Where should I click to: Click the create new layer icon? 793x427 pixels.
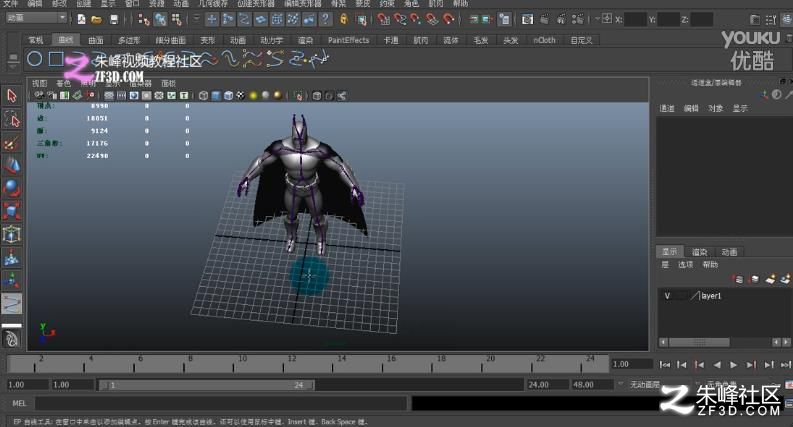770,279
